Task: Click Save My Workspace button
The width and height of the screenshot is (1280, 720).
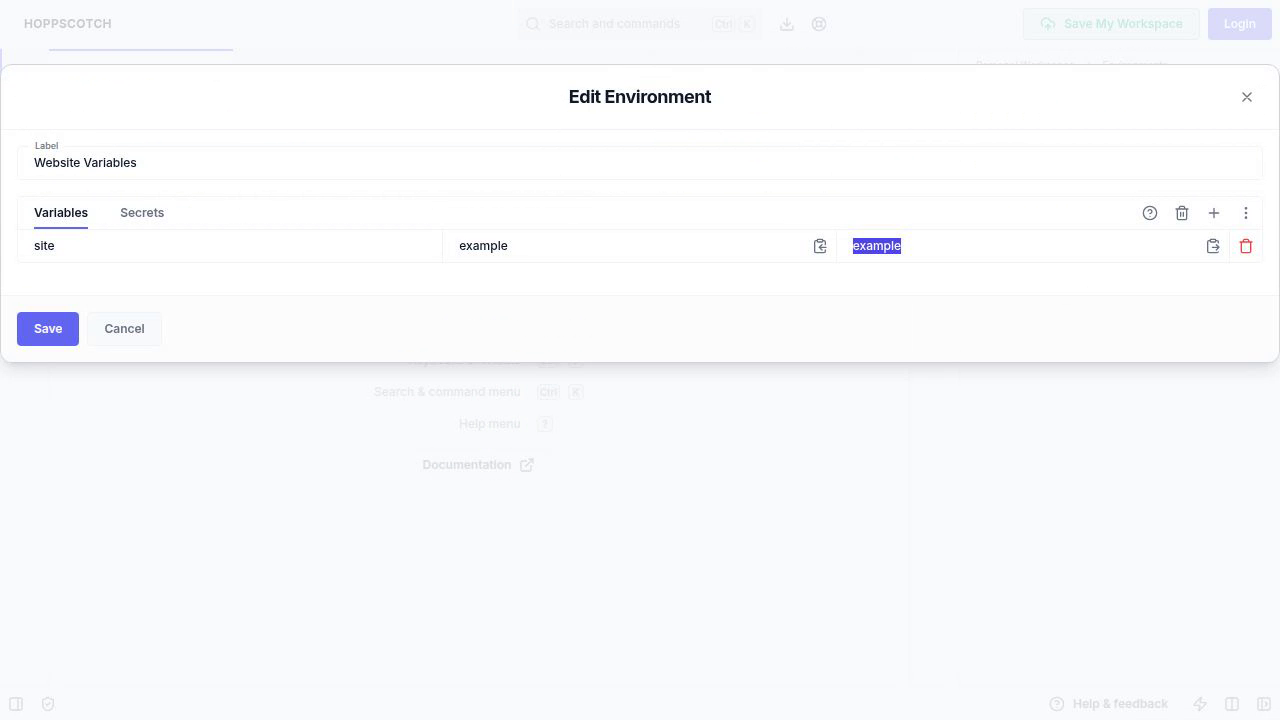Action: pos(1111,24)
